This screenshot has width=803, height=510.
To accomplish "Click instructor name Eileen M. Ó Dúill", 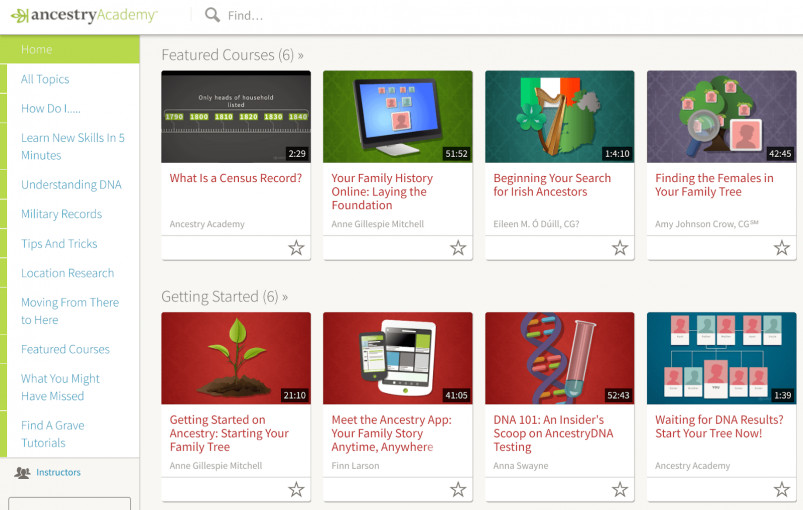I will tap(536, 224).
